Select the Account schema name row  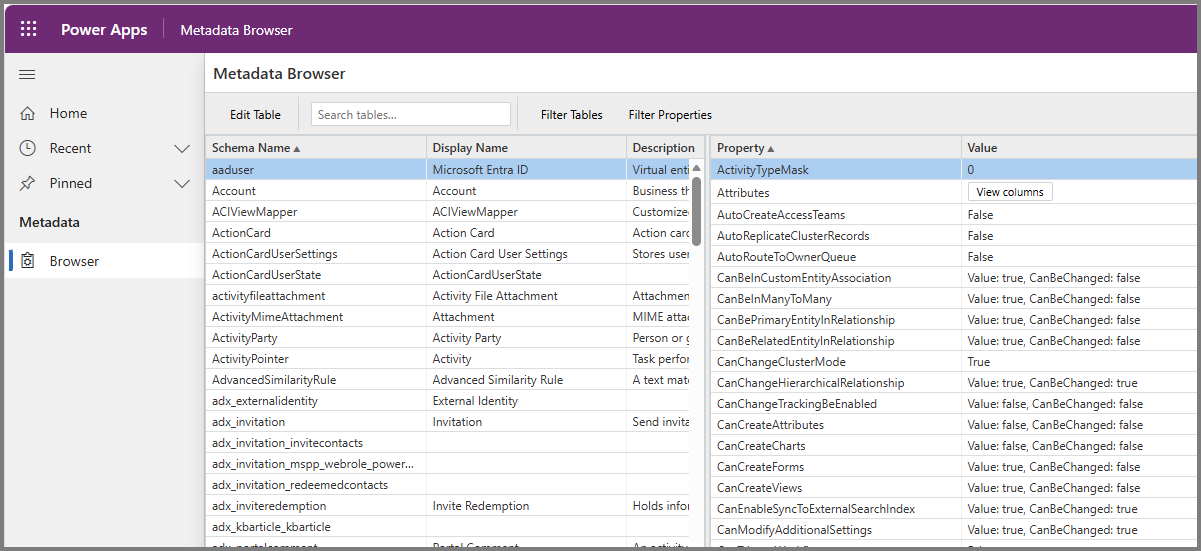[447, 191]
